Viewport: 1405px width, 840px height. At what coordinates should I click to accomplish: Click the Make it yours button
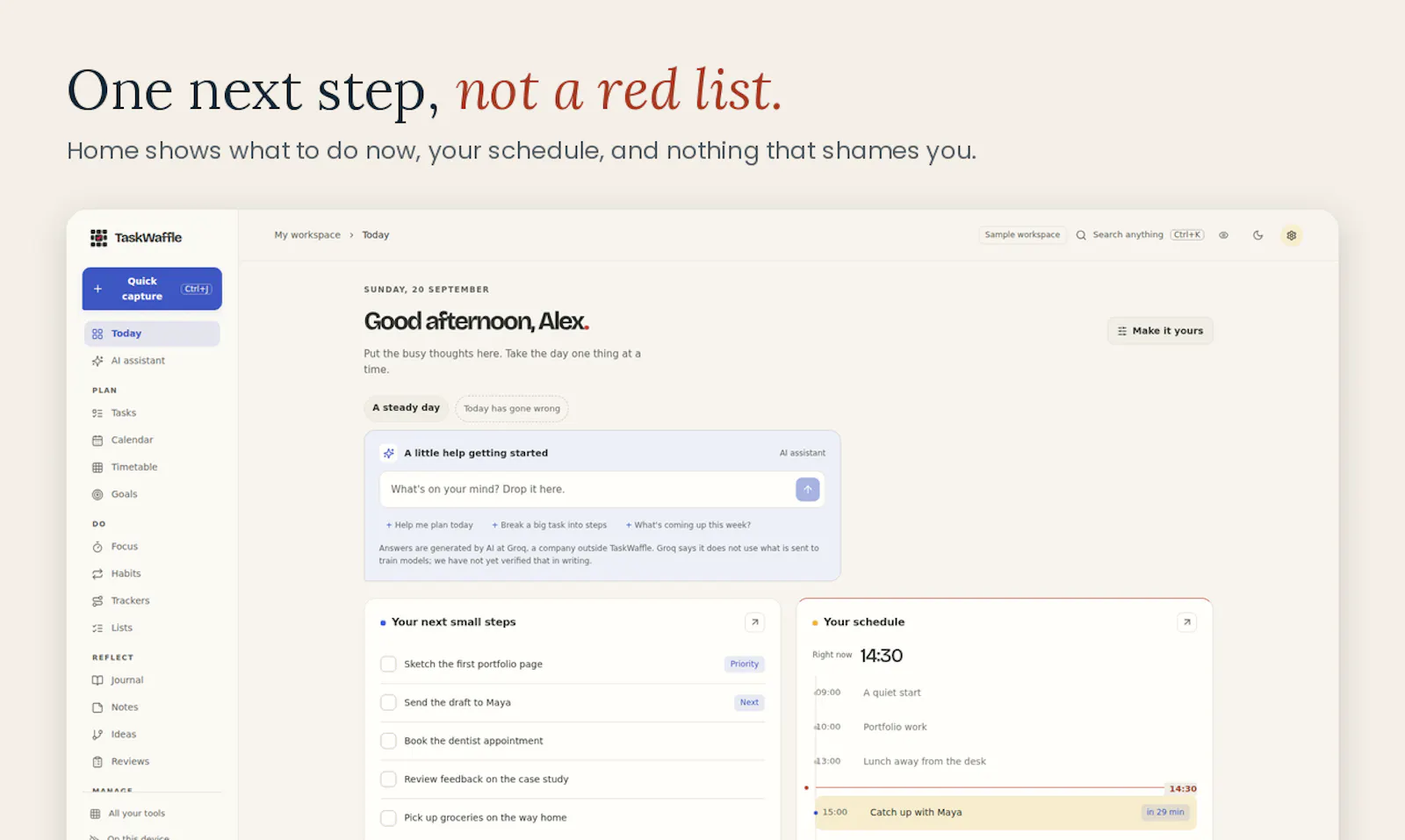pyautogui.click(x=1160, y=331)
